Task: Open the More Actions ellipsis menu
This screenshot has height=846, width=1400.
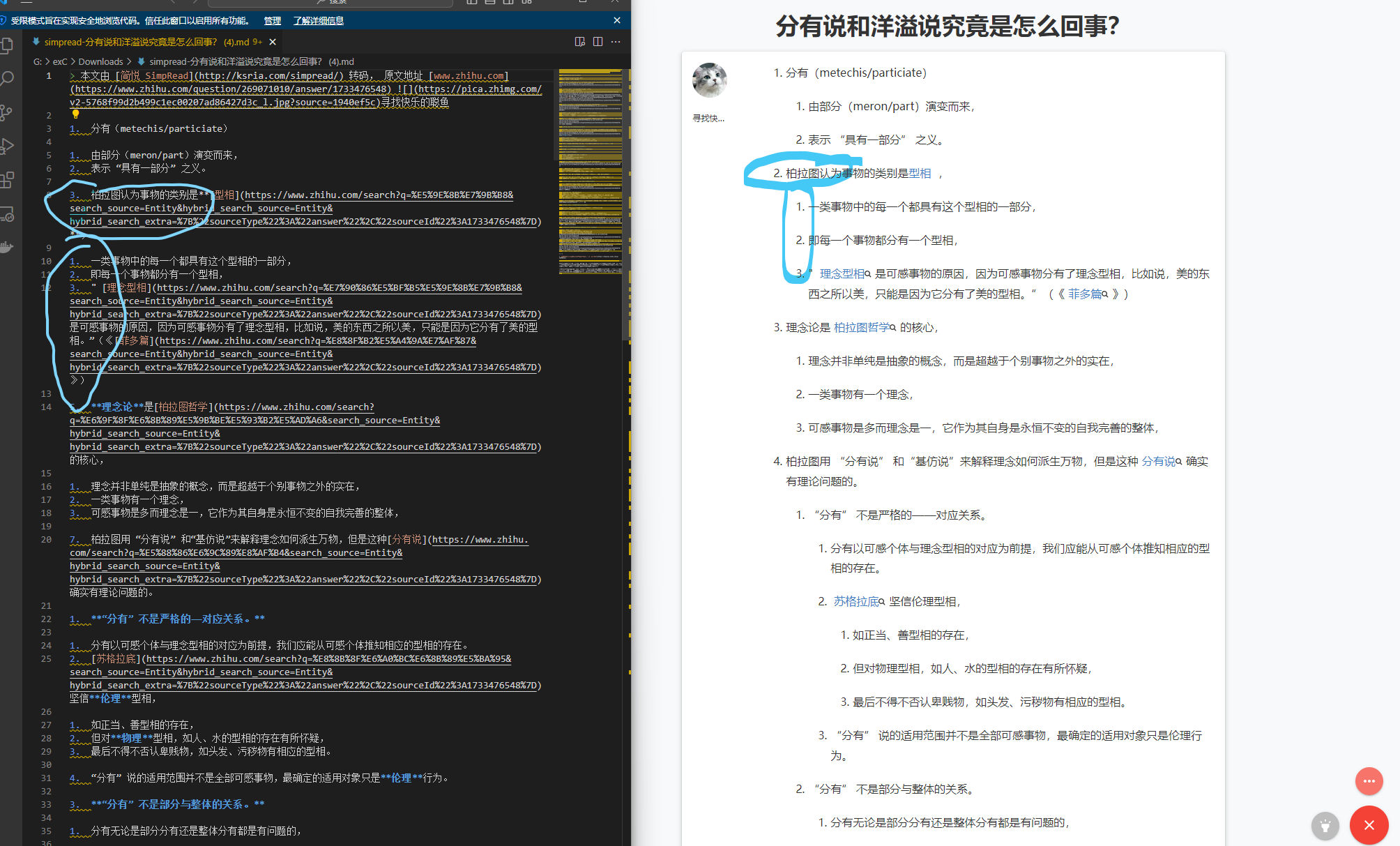Action: point(616,42)
